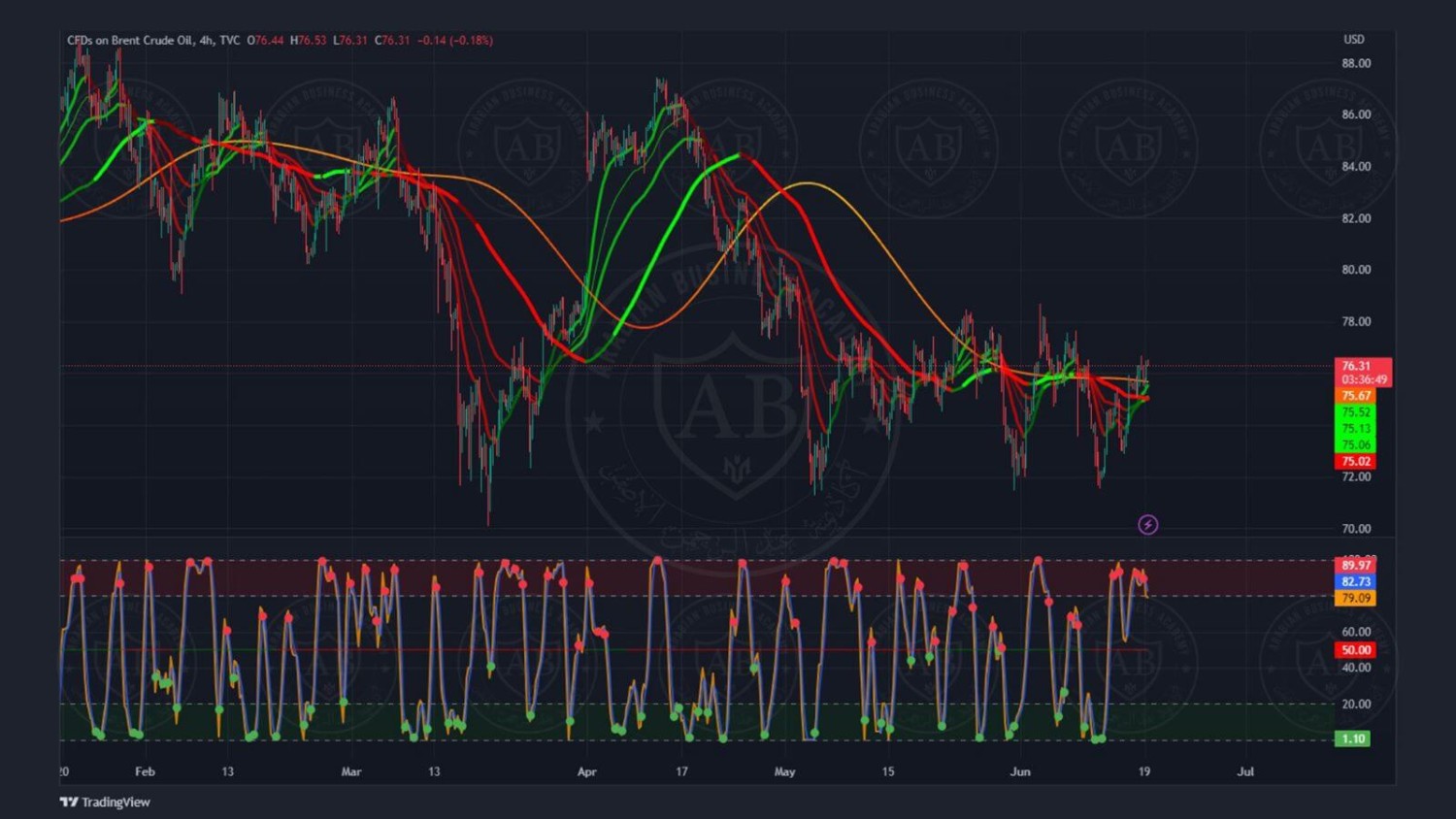Click the blue 82.73 oscillator value tag

(x=1356, y=582)
